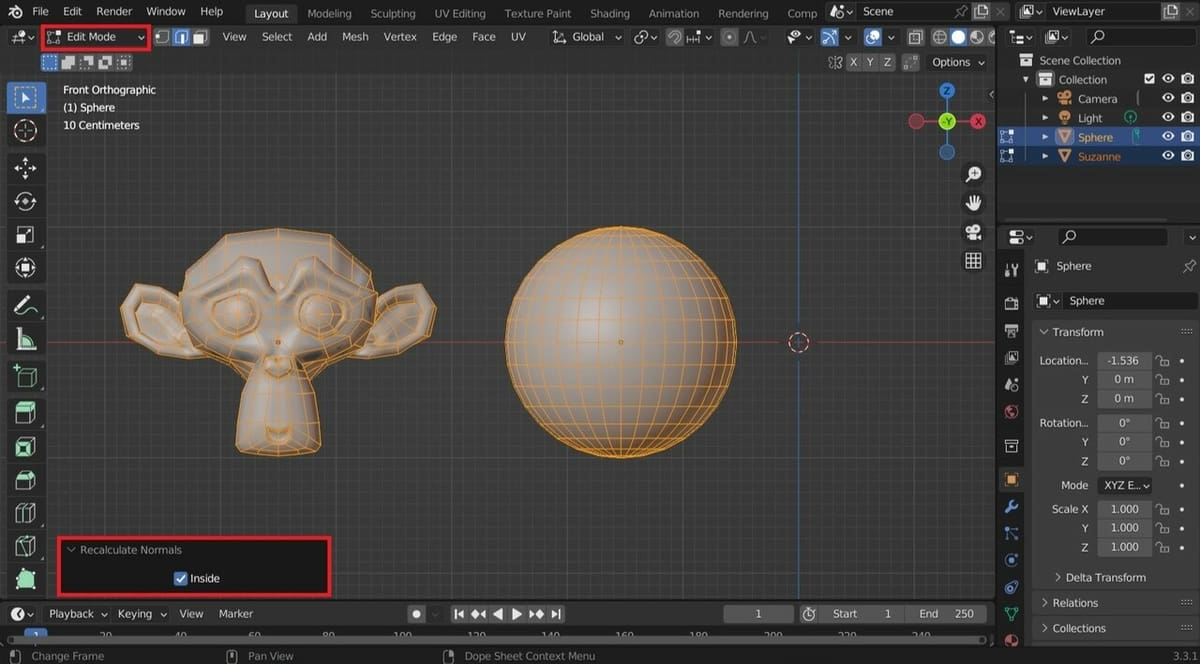The image size is (1200, 664).
Task: Open the Vertex menu
Action: click(x=400, y=37)
